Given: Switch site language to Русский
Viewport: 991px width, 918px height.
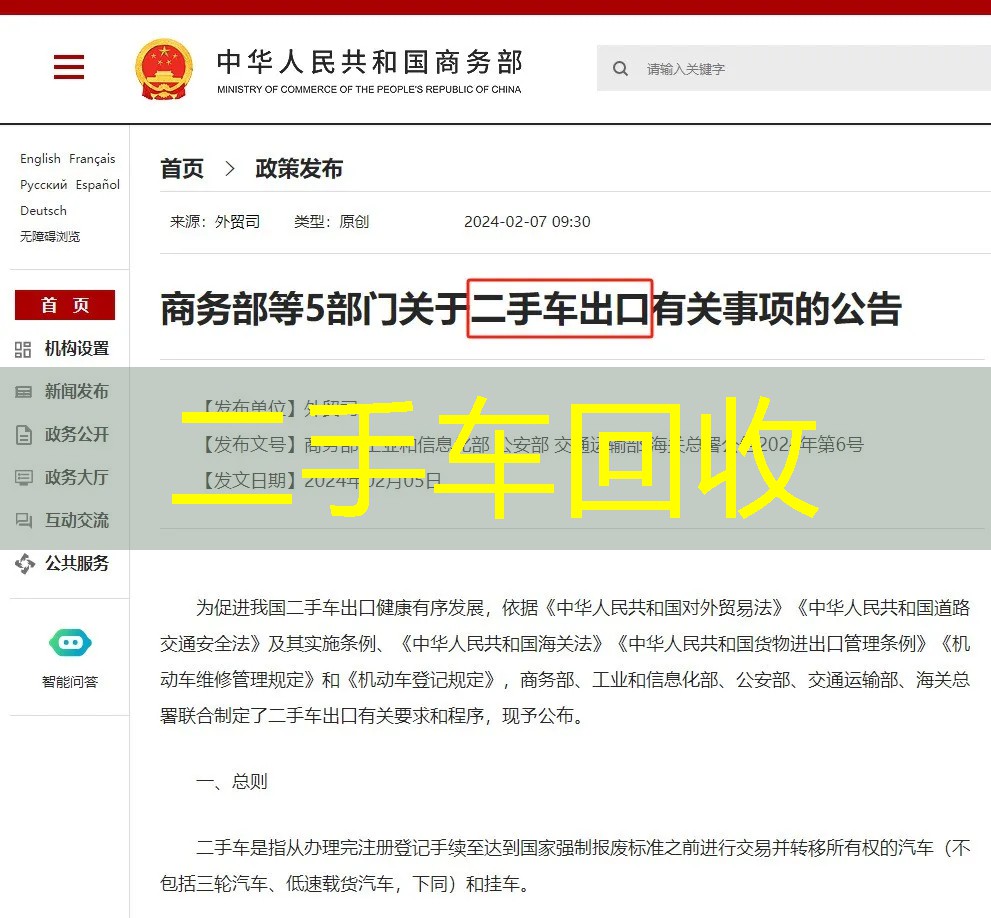Looking at the screenshot, I should (x=44, y=185).
